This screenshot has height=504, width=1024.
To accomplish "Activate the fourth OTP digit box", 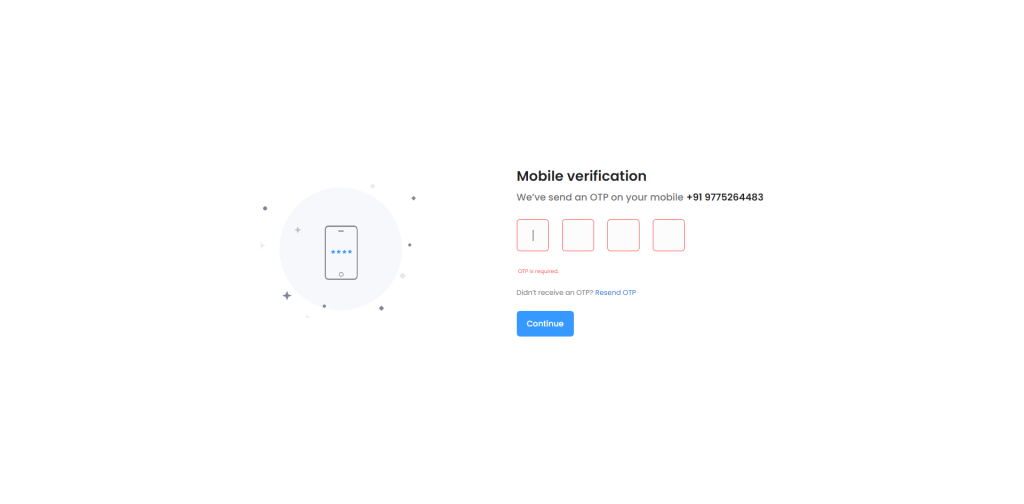I will click(669, 236).
